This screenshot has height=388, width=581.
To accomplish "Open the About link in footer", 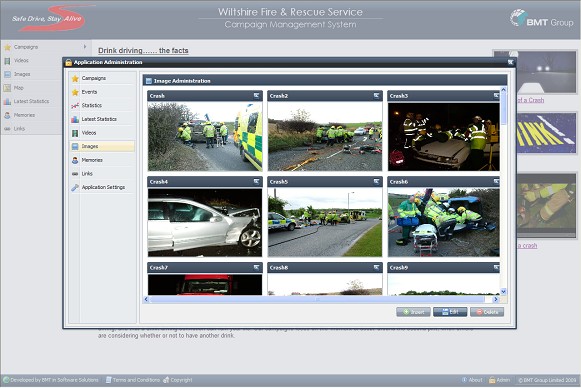I will (472, 380).
